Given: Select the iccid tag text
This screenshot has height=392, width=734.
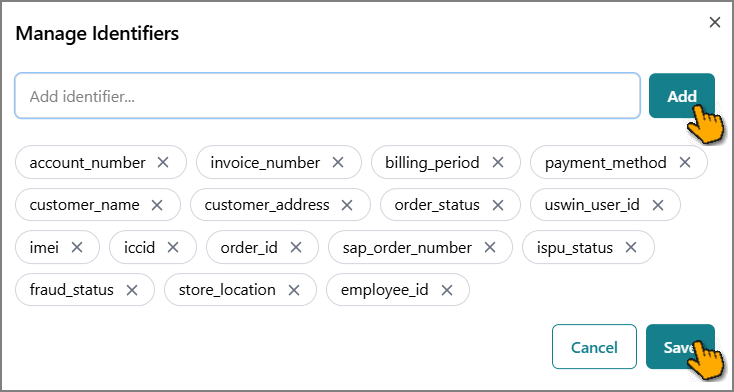Looking at the screenshot, I should (x=139, y=247).
